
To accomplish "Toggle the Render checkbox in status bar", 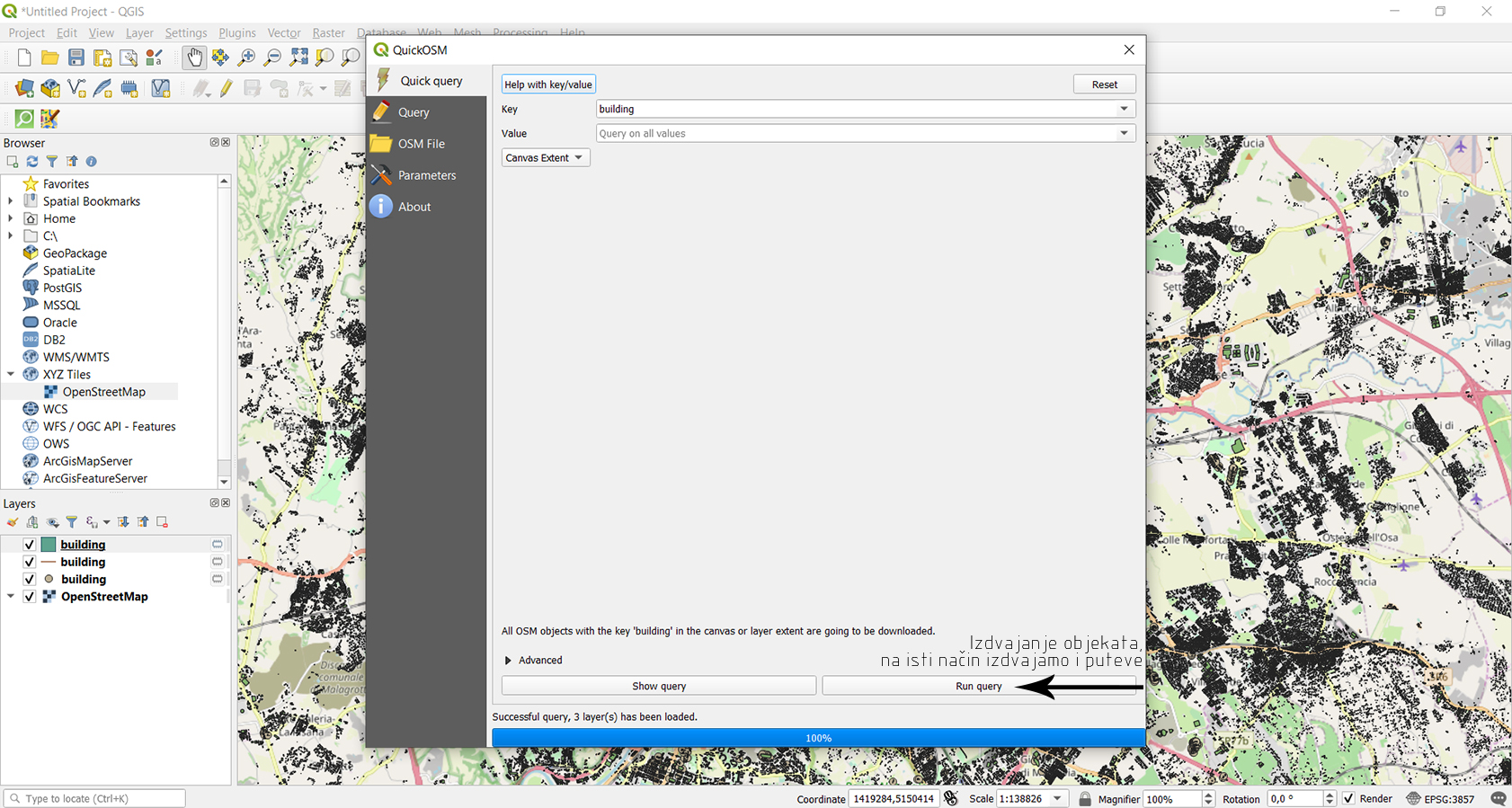I will coord(1348,798).
